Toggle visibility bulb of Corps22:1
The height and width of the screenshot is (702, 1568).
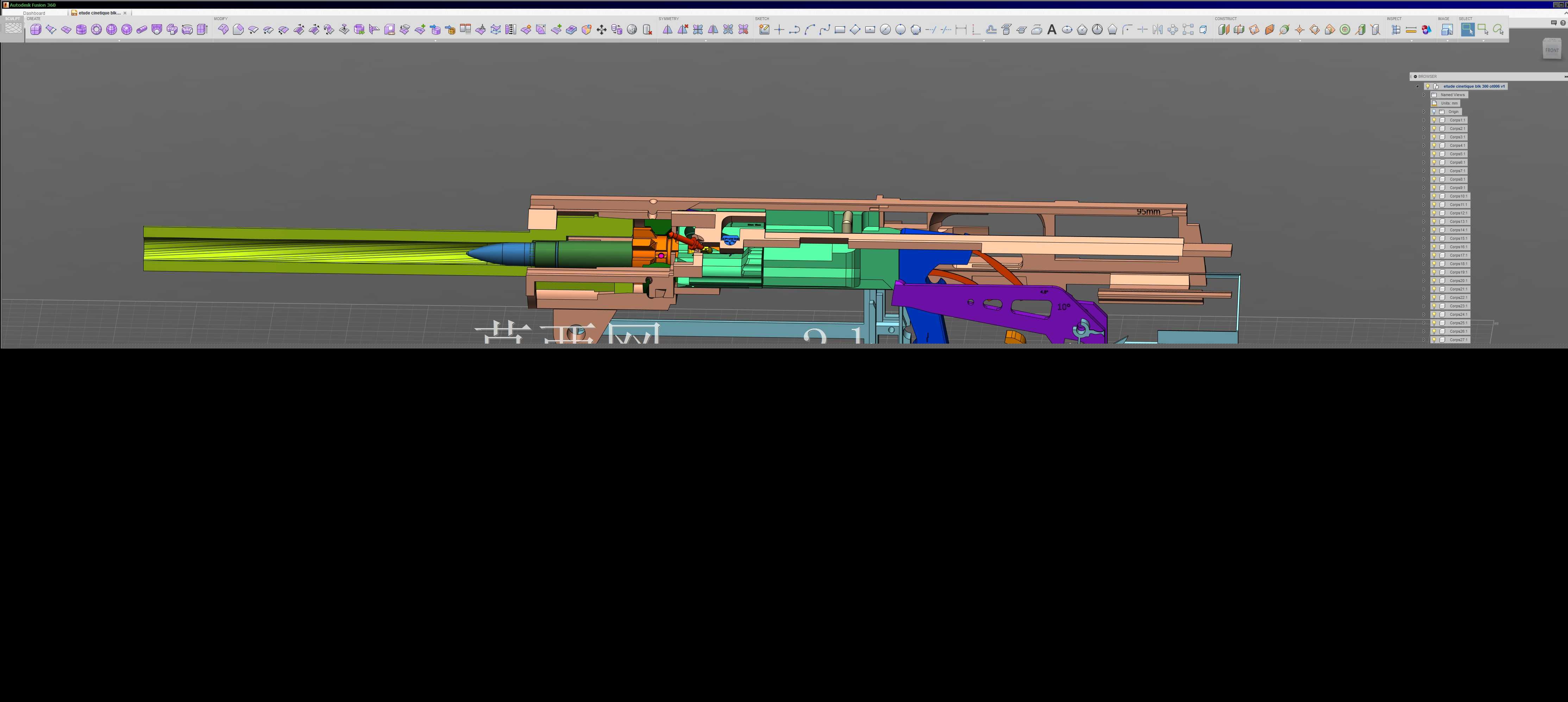tap(1434, 298)
